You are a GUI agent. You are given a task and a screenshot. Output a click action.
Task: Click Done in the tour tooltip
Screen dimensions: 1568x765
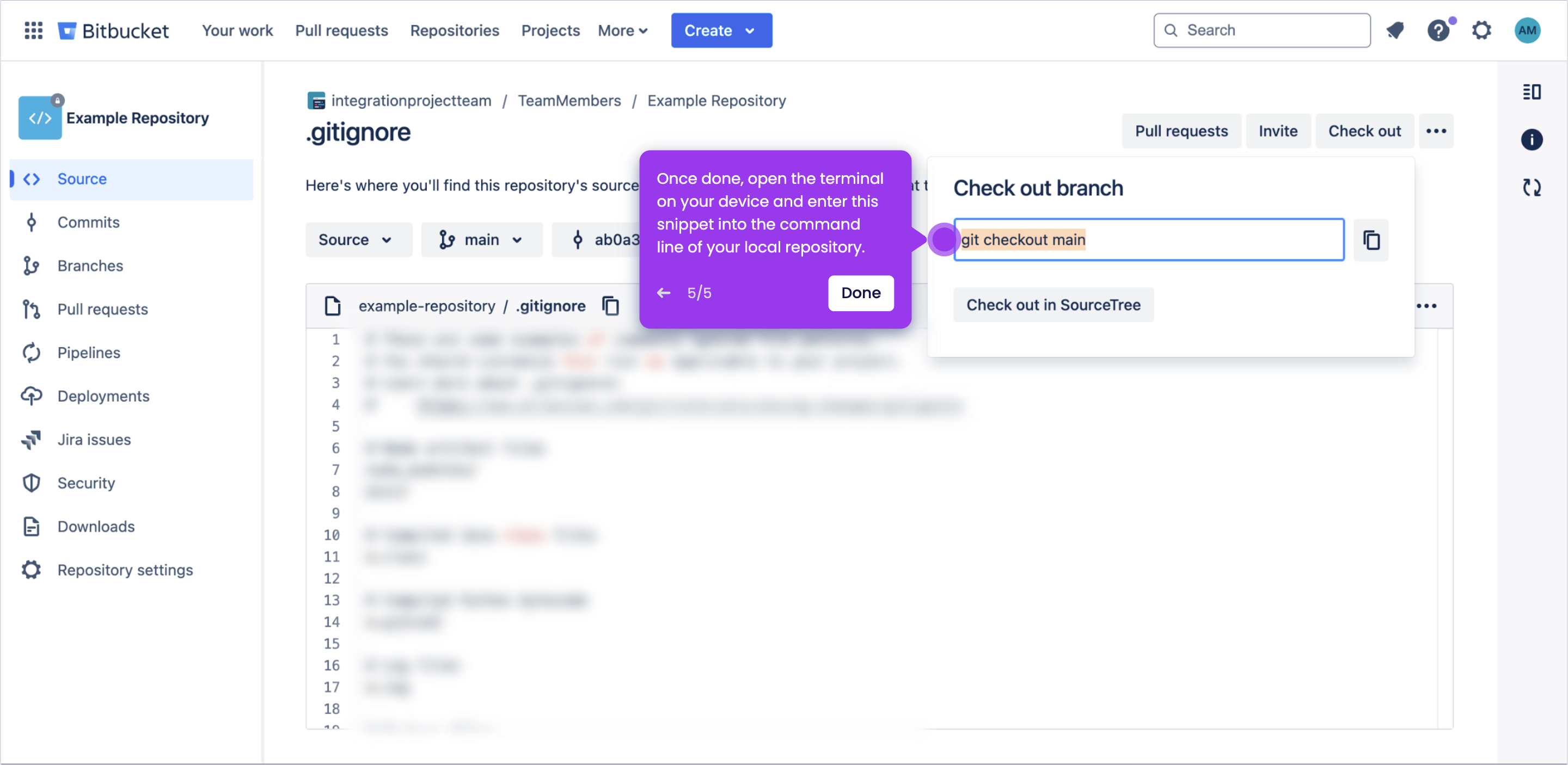861,293
